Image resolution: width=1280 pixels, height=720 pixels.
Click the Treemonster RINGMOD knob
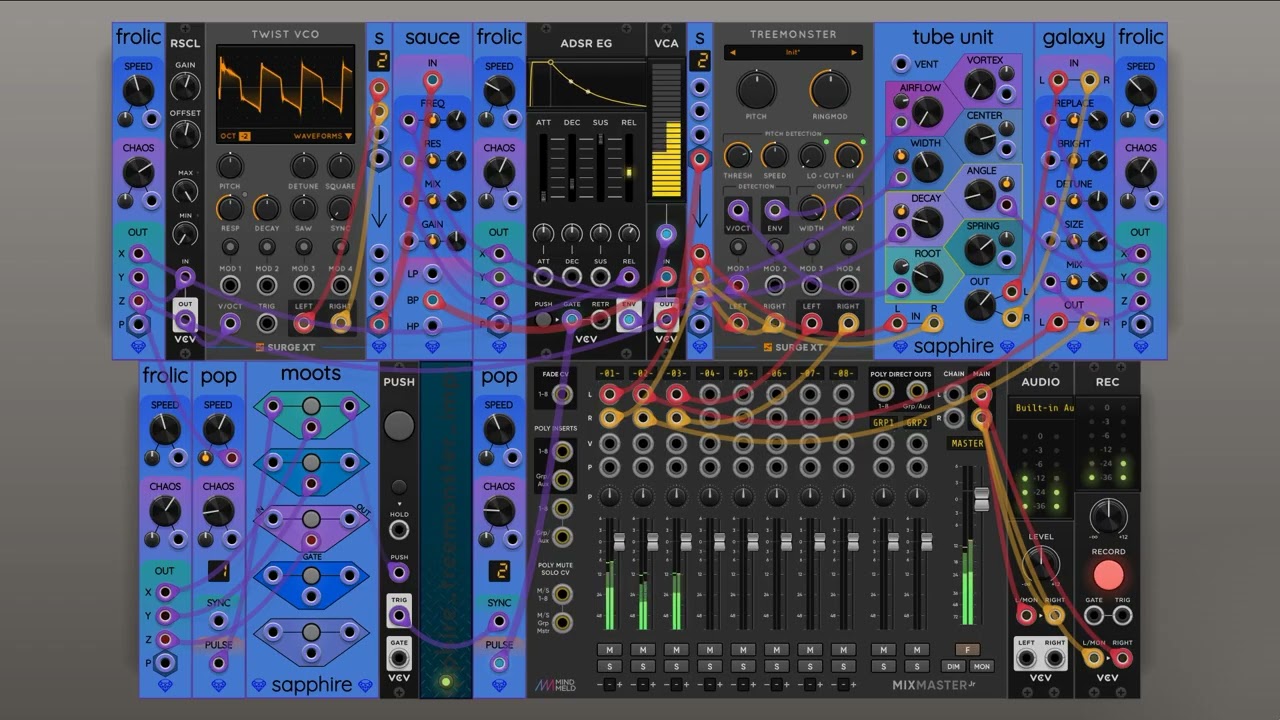click(x=830, y=90)
